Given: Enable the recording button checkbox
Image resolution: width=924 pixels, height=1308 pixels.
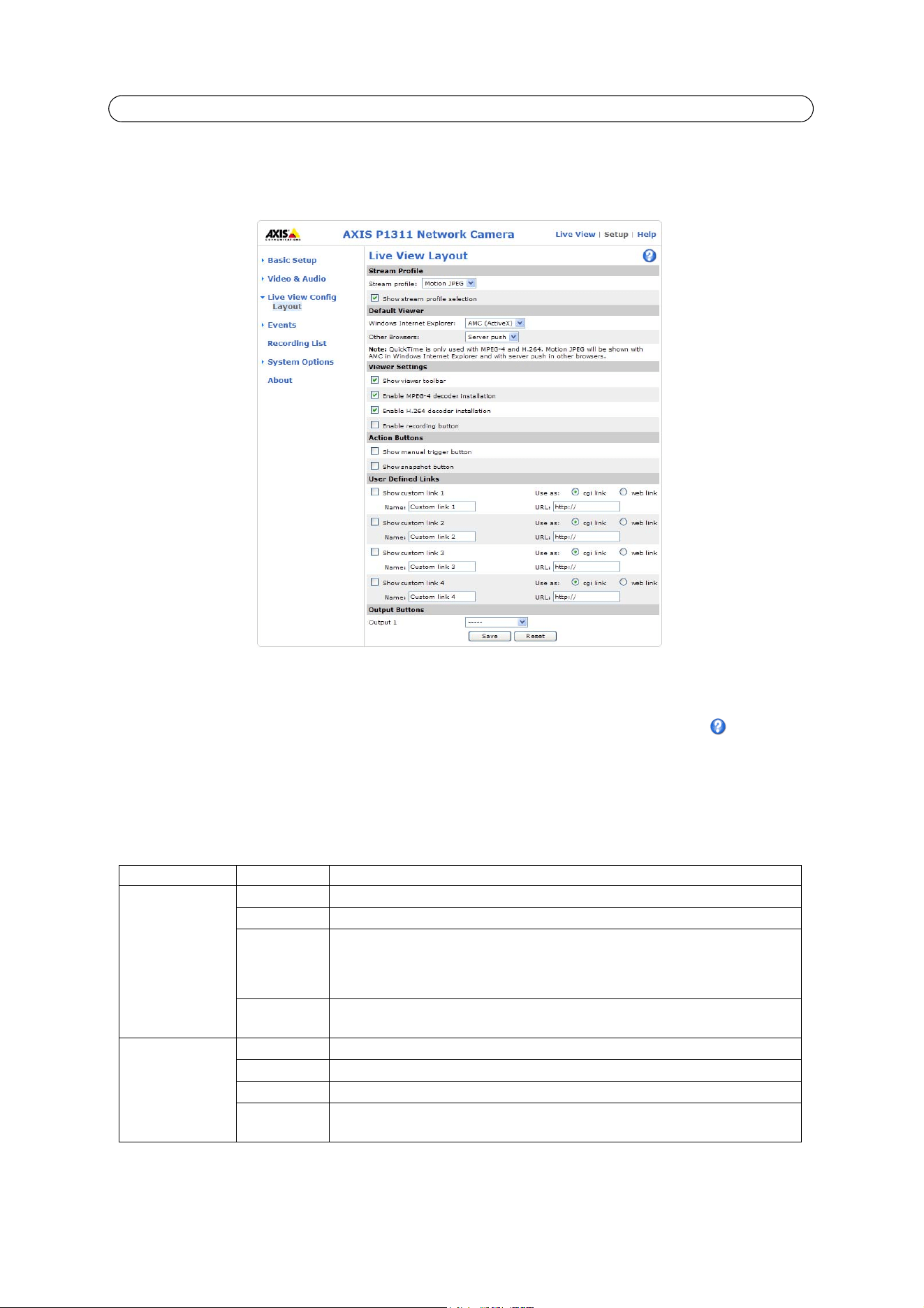Looking at the screenshot, I should click(375, 425).
